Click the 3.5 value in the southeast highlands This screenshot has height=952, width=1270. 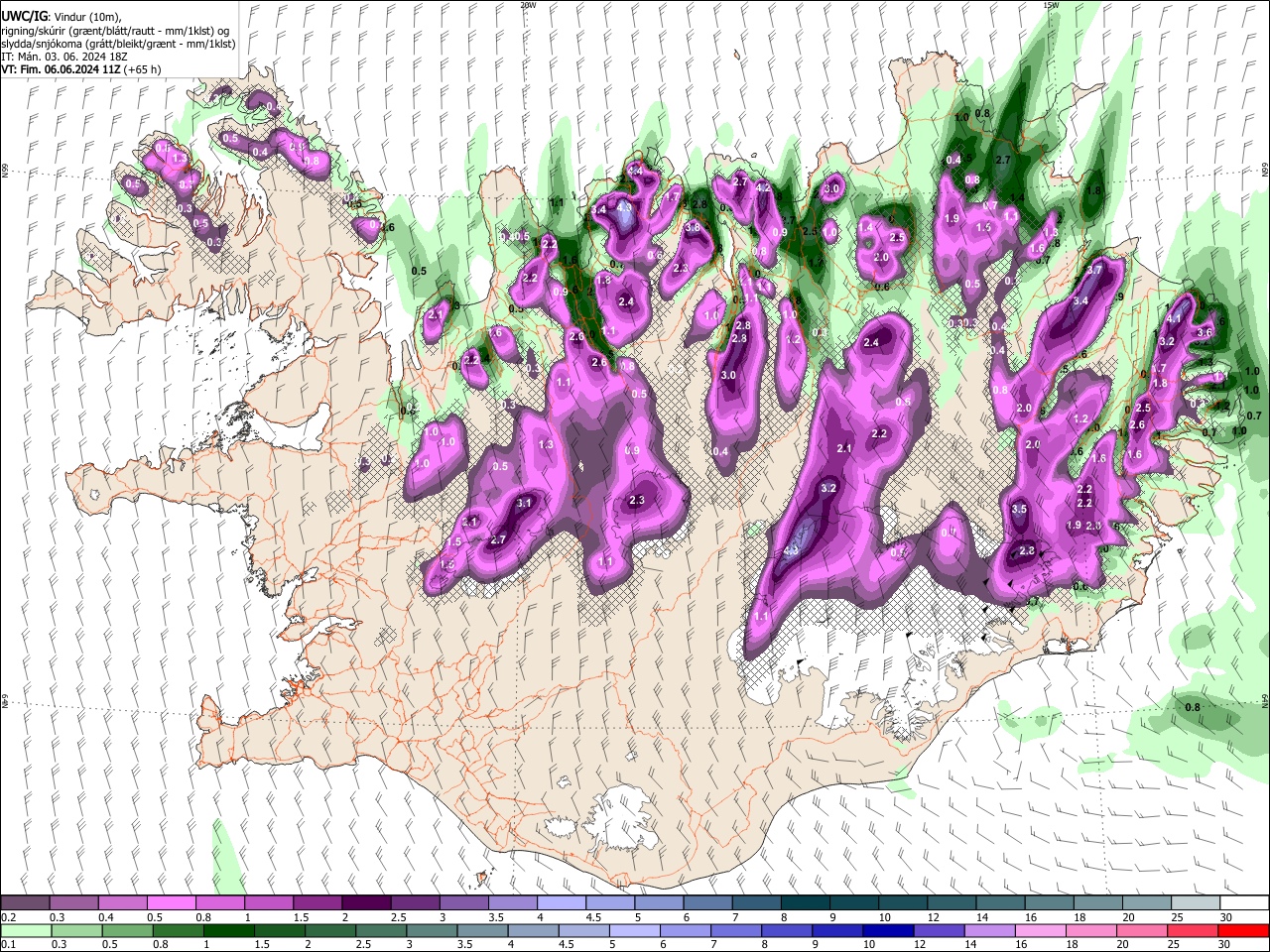(x=1019, y=509)
